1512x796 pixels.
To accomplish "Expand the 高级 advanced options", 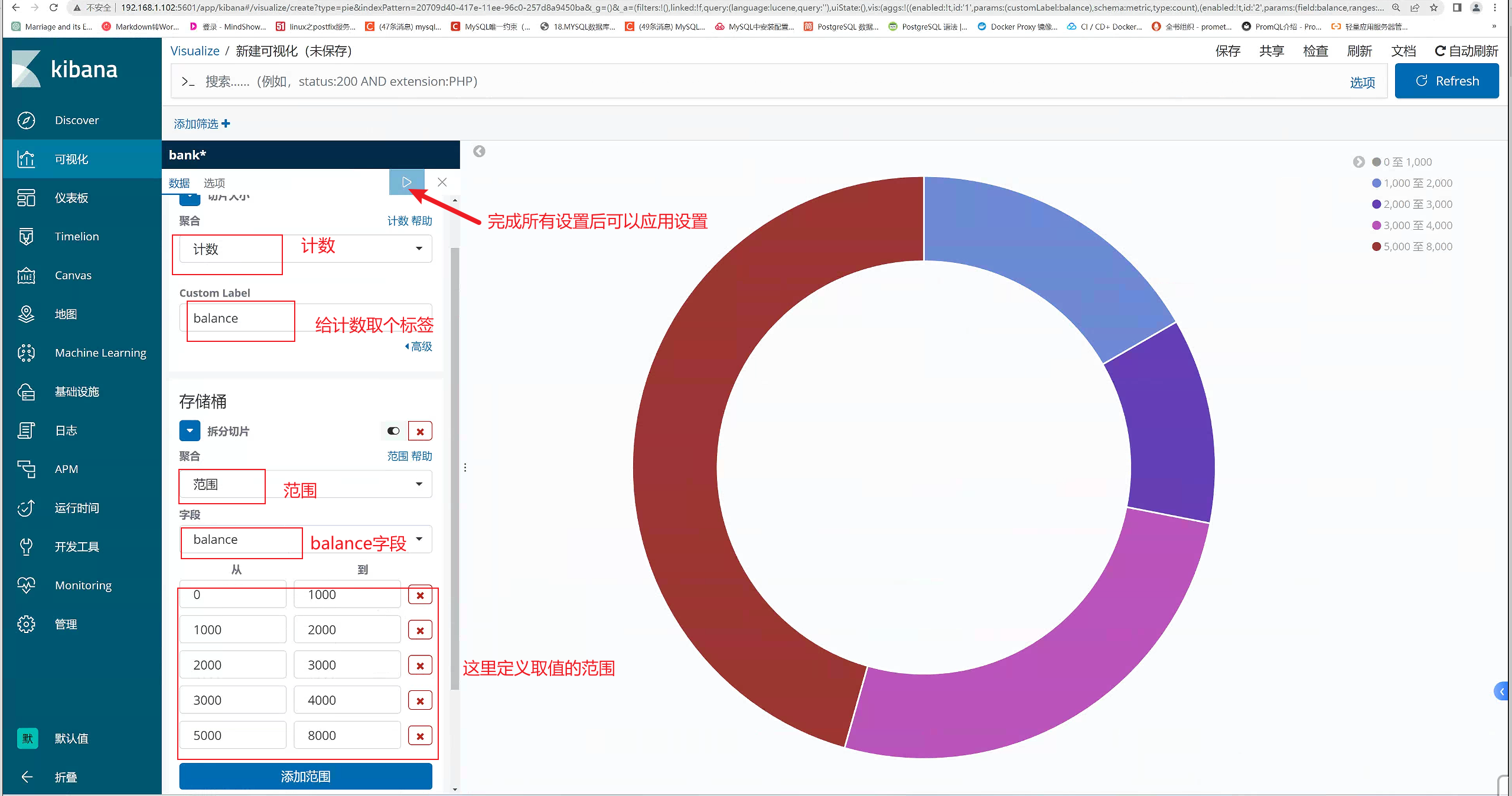I will click(418, 347).
